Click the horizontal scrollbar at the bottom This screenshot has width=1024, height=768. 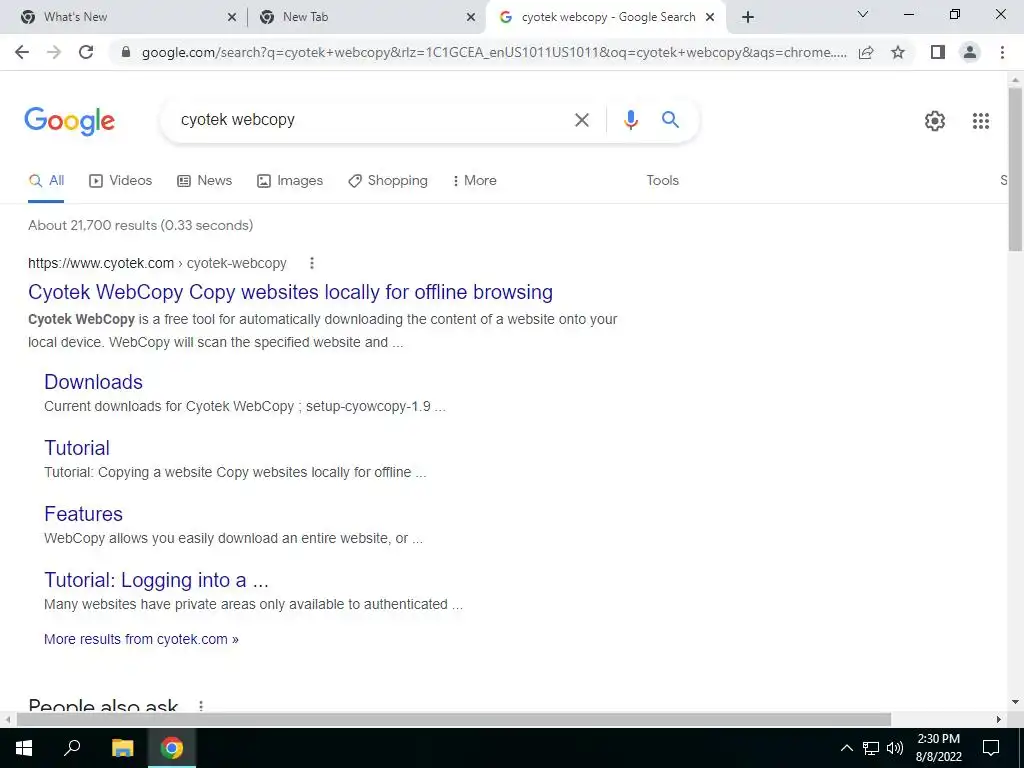[x=454, y=719]
